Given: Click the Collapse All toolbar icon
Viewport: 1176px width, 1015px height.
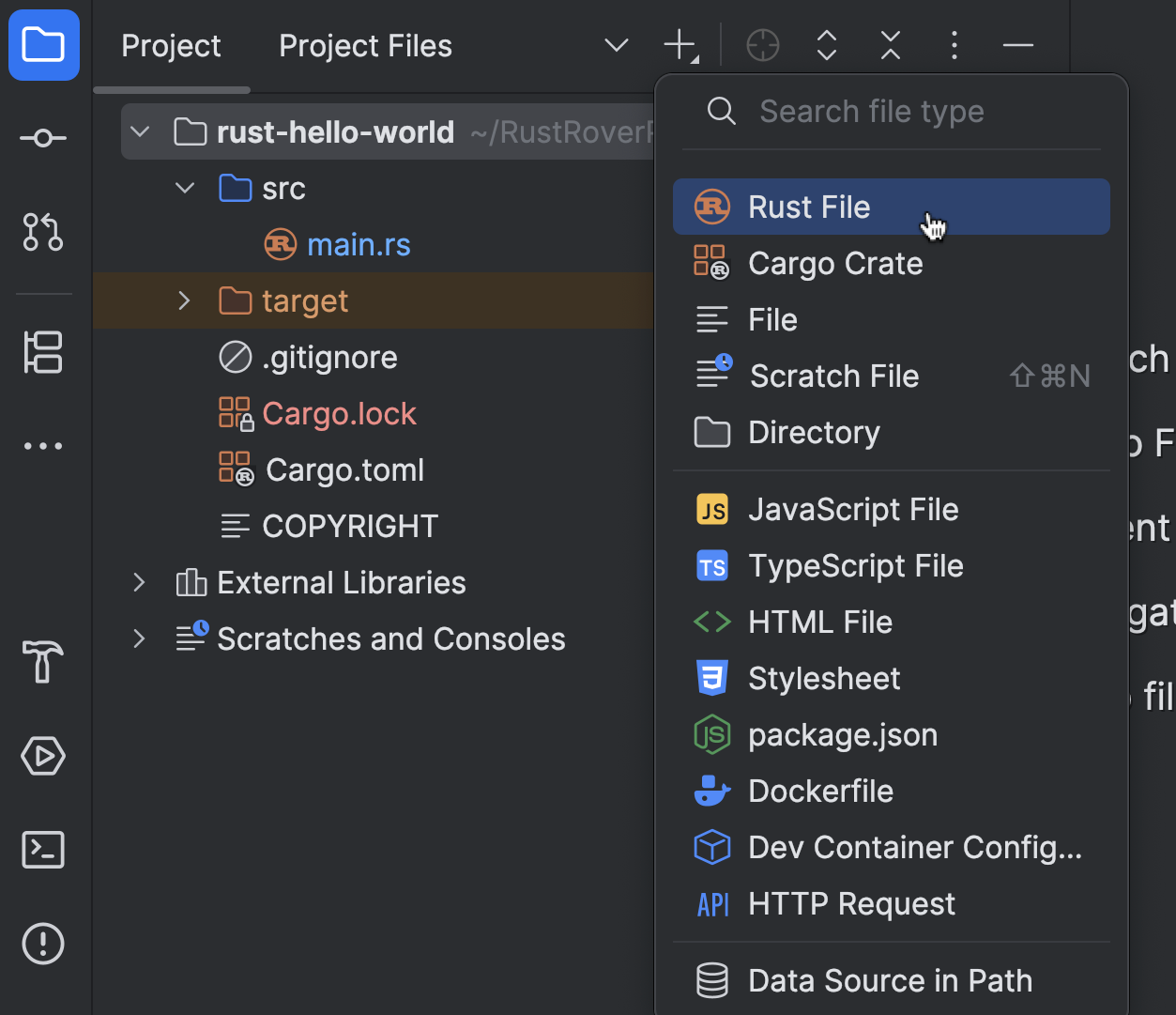Looking at the screenshot, I should pyautogui.click(x=890, y=45).
